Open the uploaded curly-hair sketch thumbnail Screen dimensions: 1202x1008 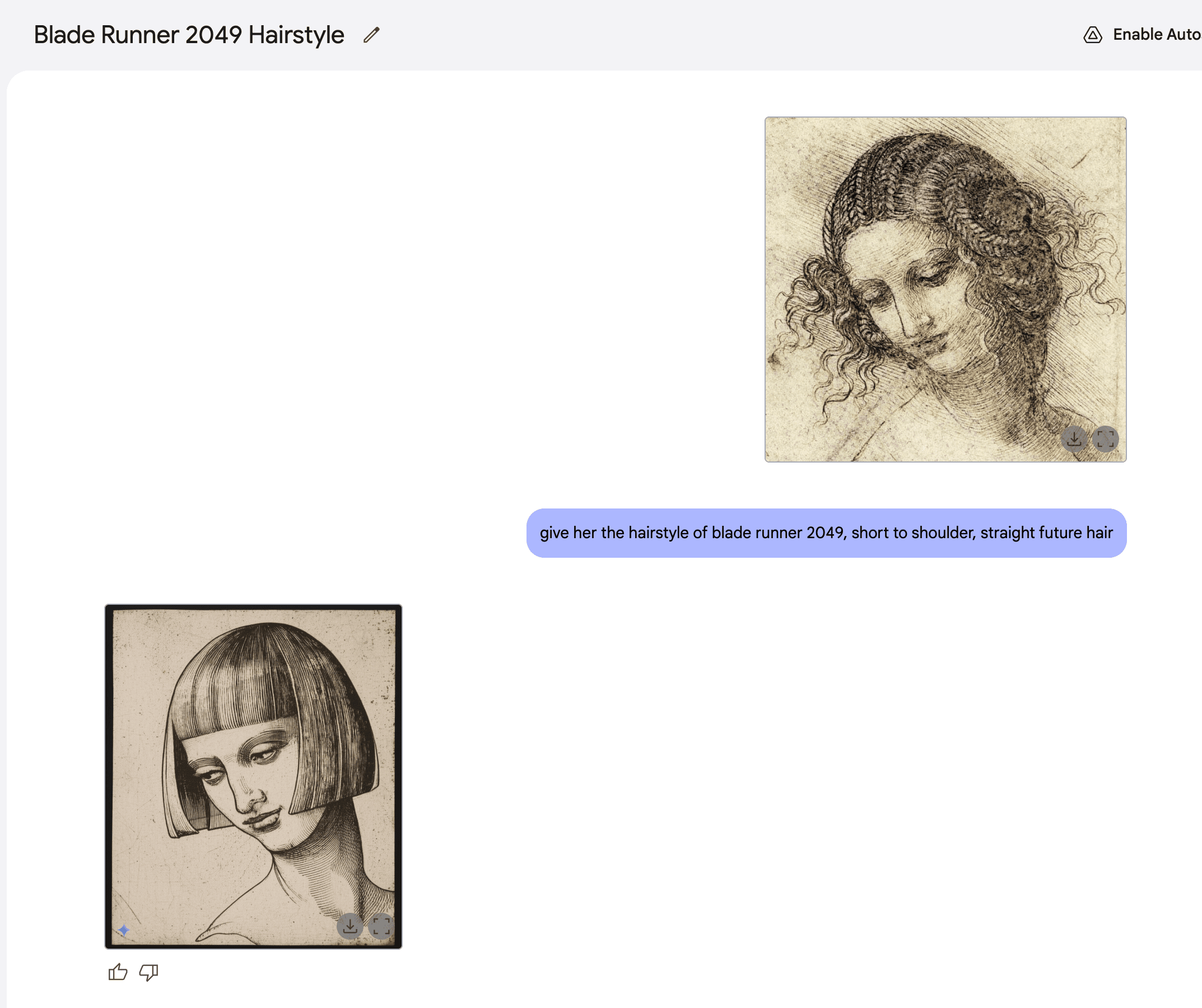coord(945,289)
